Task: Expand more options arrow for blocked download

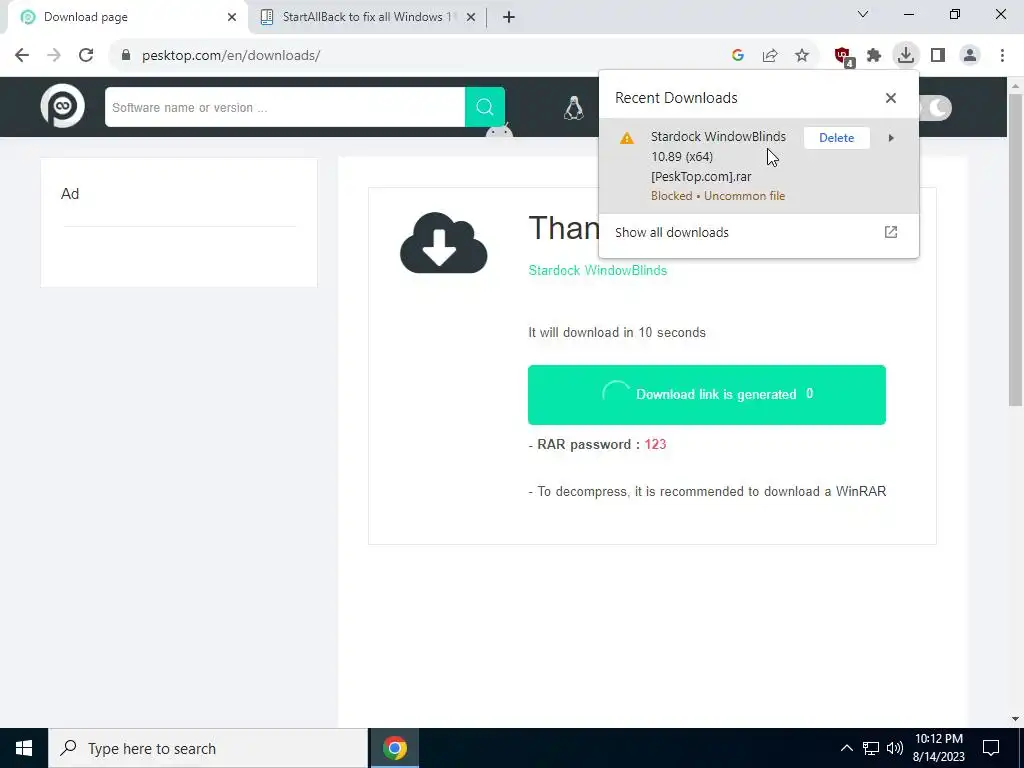Action: click(x=891, y=138)
